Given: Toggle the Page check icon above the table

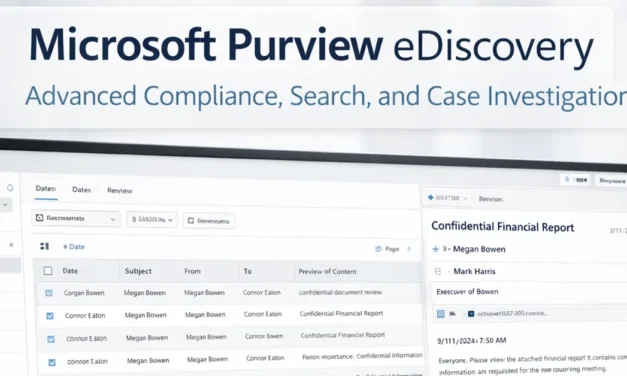Looking at the screenshot, I should 378,249.
